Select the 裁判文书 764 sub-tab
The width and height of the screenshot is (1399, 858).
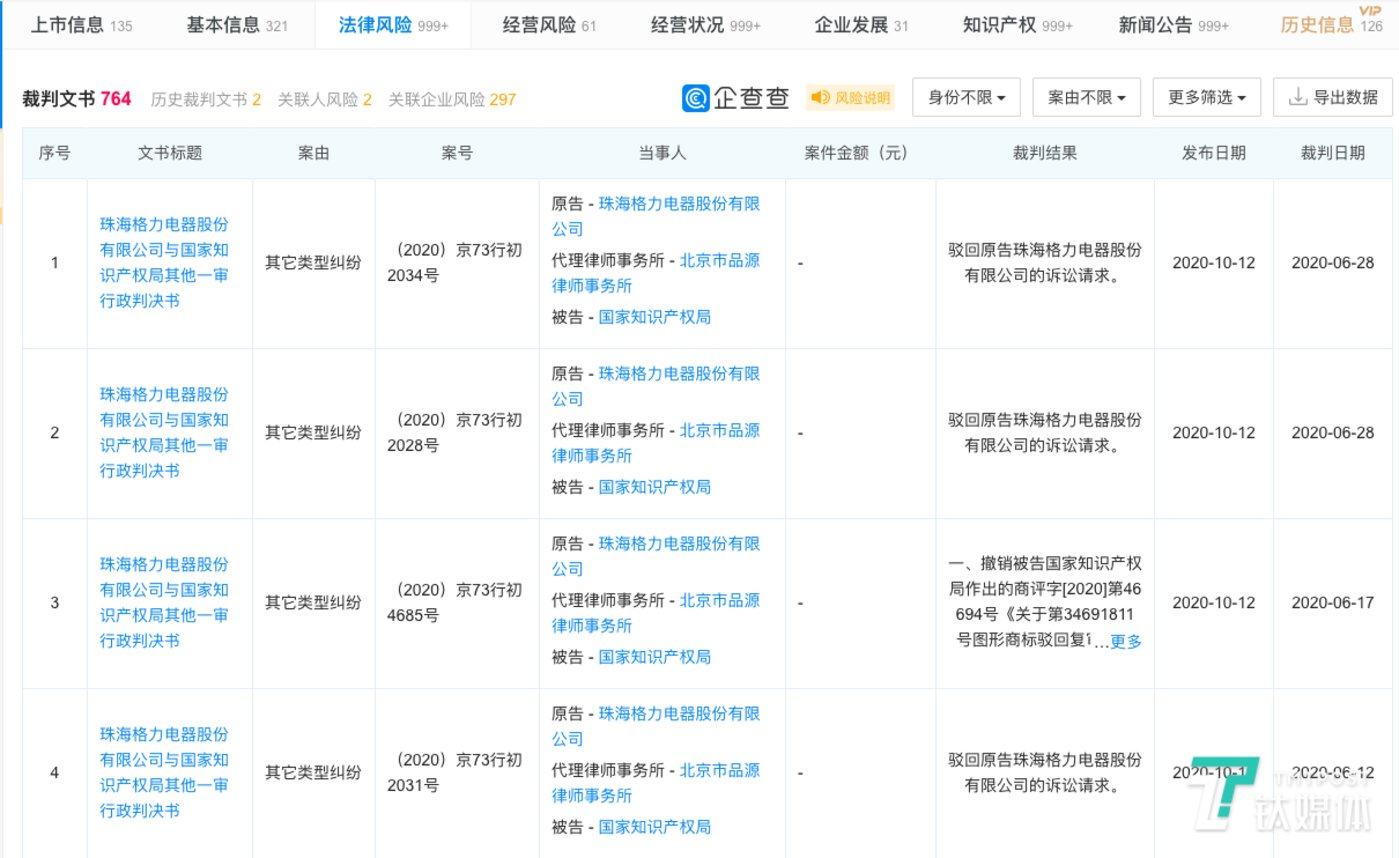(x=76, y=99)
